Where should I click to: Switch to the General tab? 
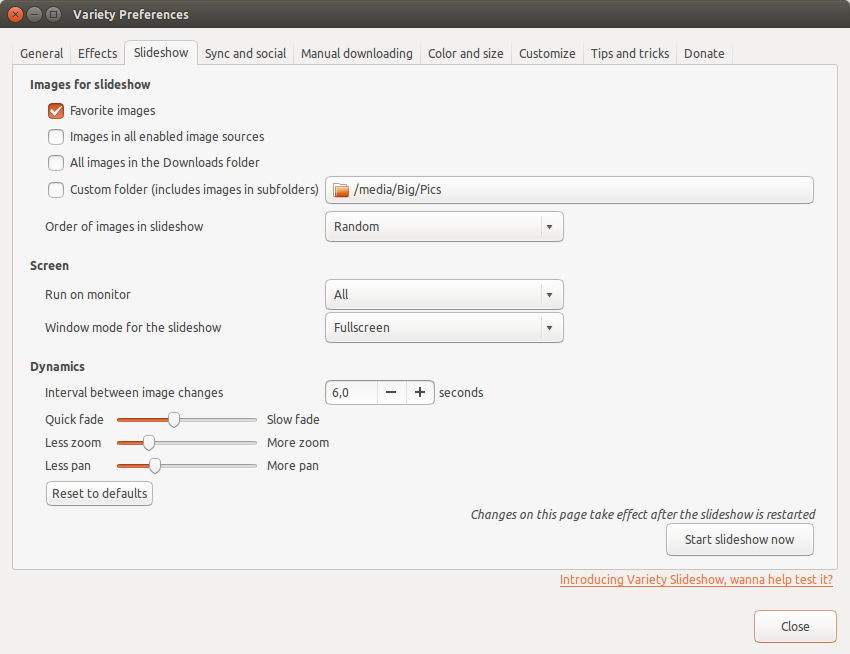point(41,54)
